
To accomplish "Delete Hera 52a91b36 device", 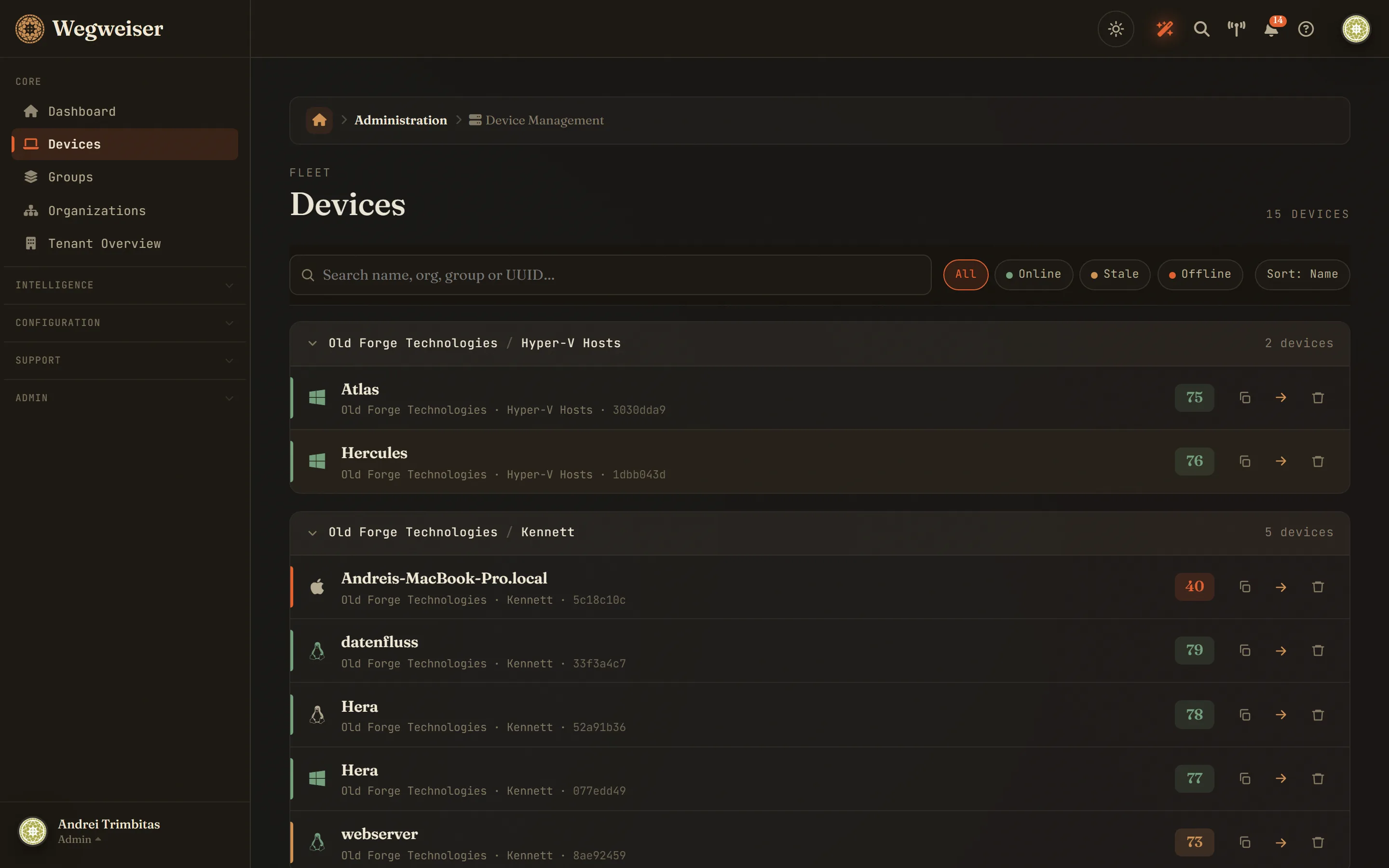I will point(1318,715).
